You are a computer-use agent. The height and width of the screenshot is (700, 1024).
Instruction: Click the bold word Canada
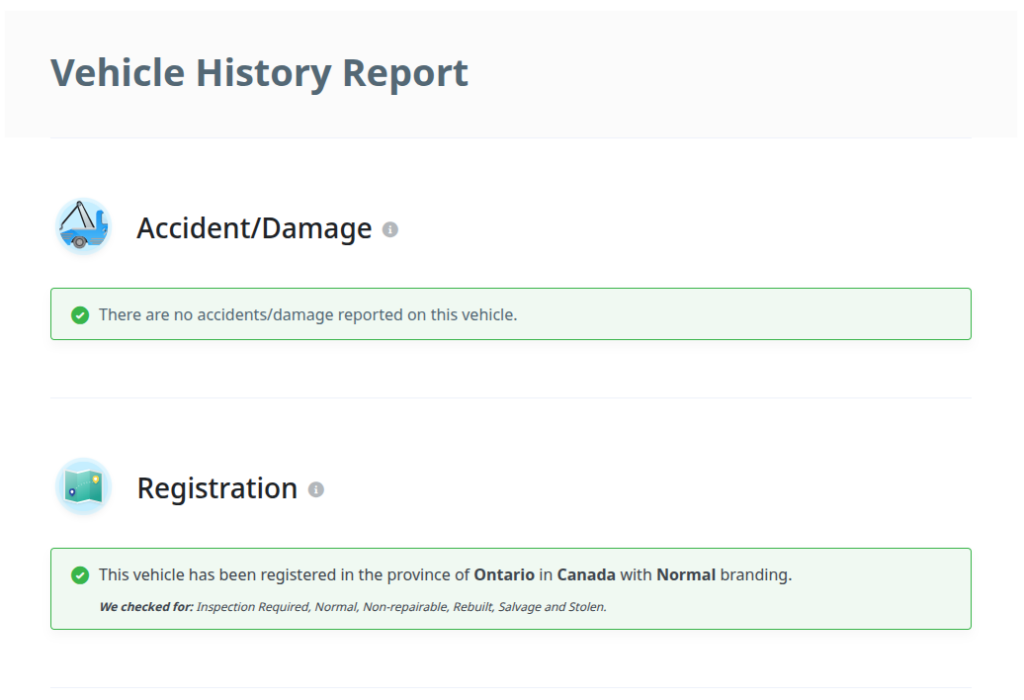pyautogui.click(x=586, y=575)
